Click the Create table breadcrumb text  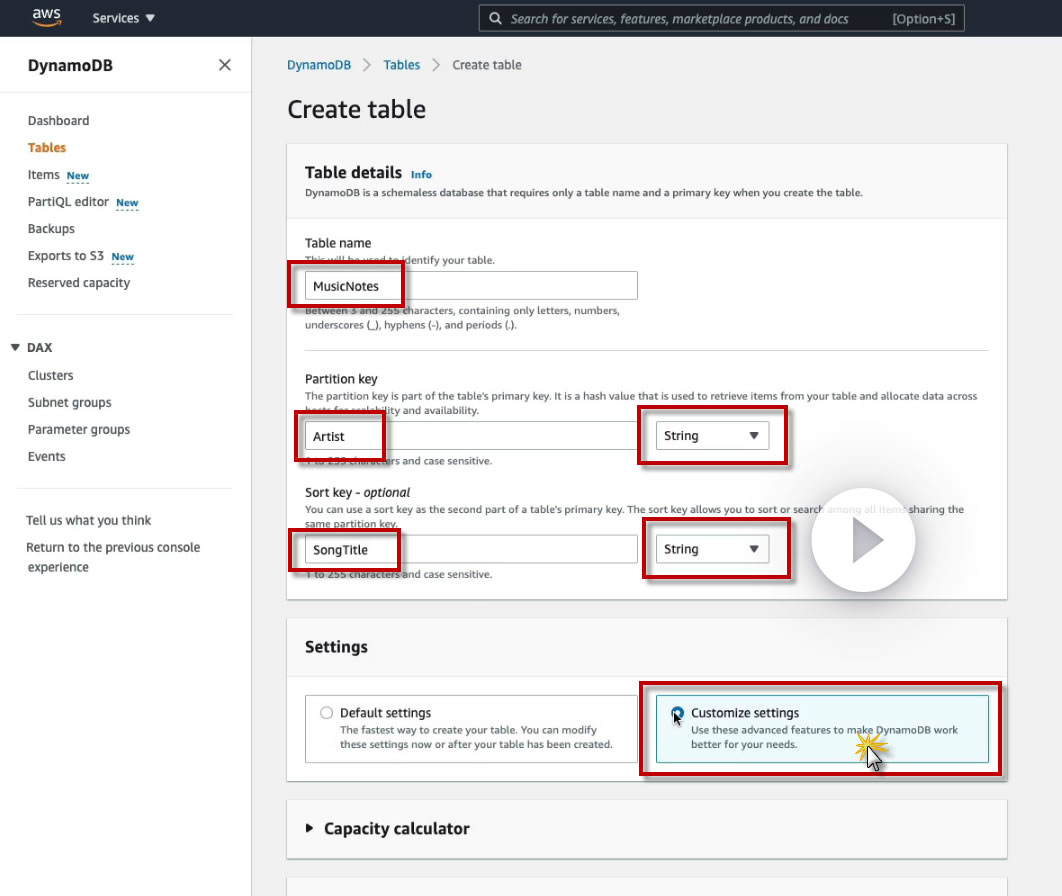click(x=487, y=65)
